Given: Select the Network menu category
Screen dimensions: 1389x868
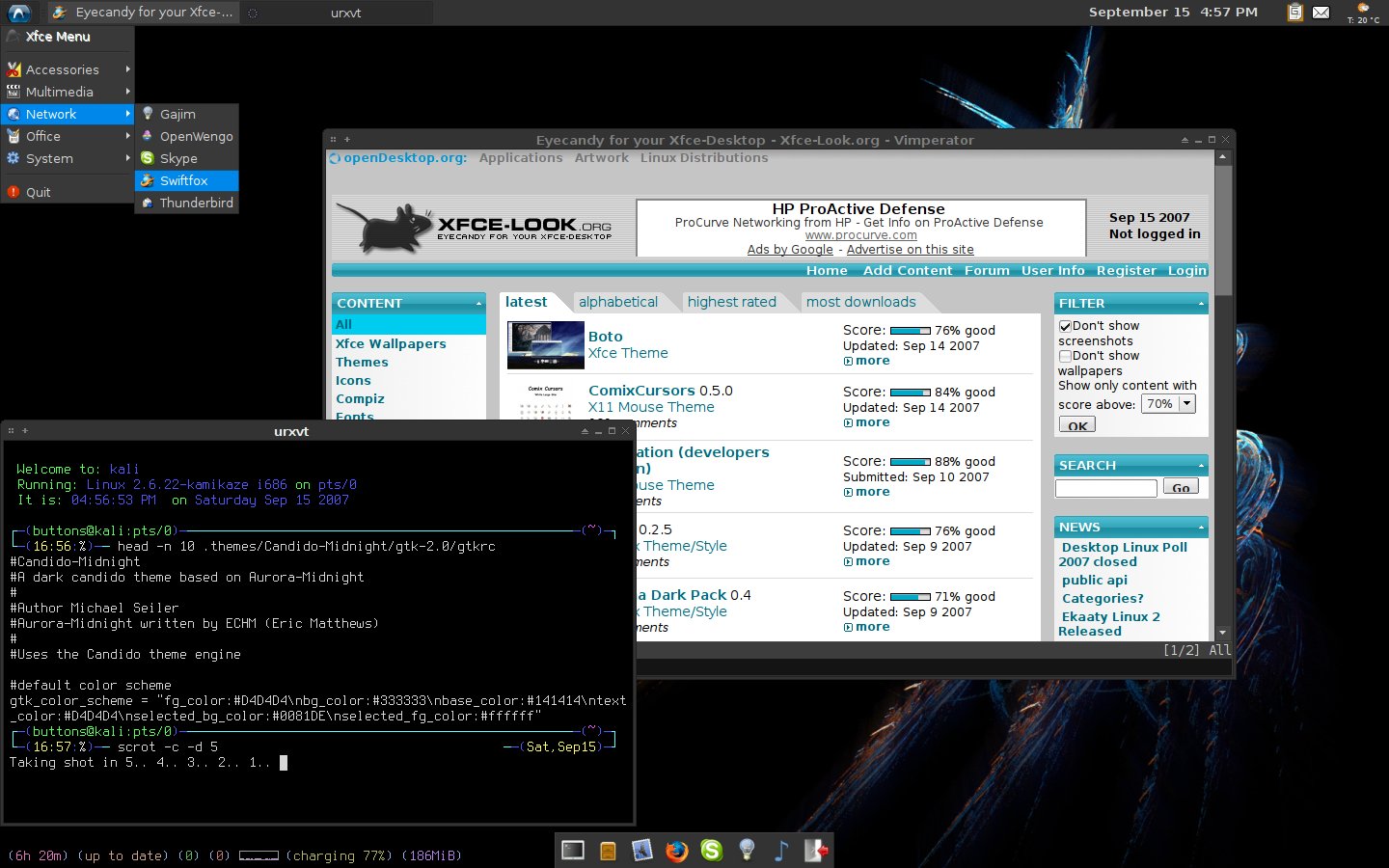Looking at the screenshot, I should [x=68, y=114].
